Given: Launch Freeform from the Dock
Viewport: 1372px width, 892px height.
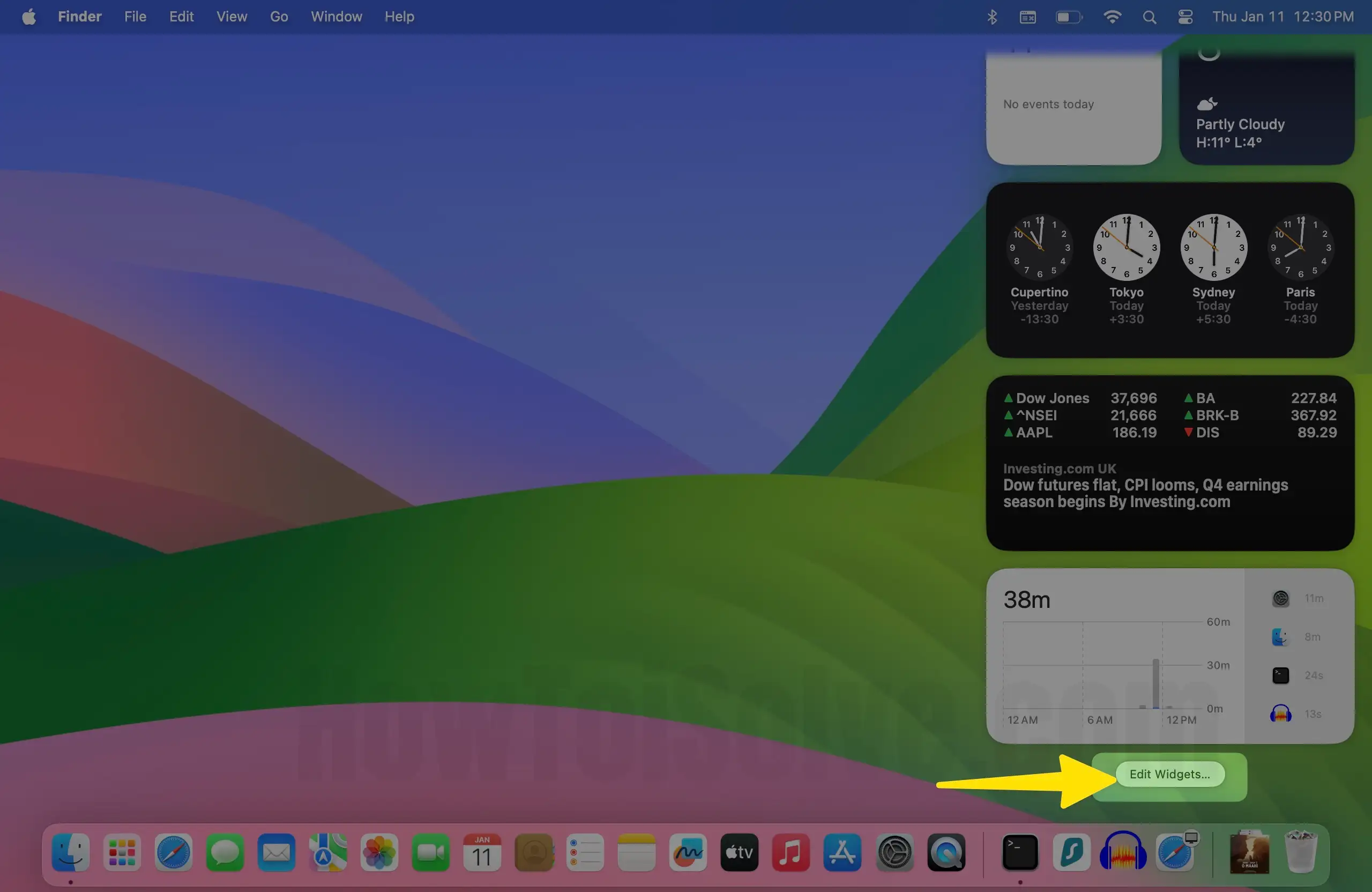Looking at the screenshot, I should tap(688, 852).
